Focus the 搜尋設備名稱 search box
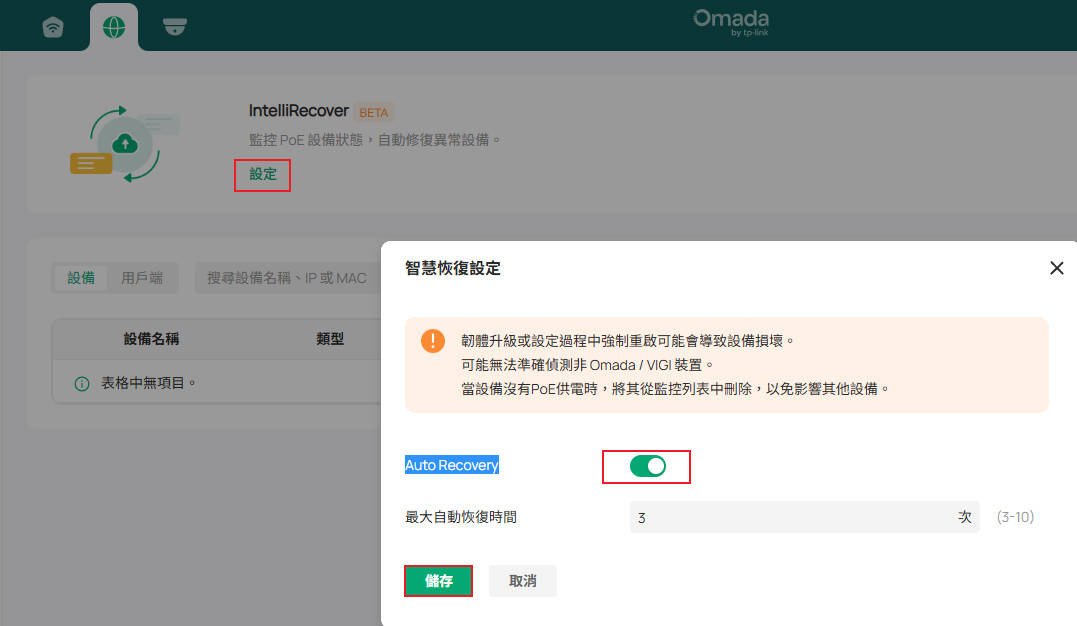The width and height of the screenshot is (1077, 626). [286, 278]
